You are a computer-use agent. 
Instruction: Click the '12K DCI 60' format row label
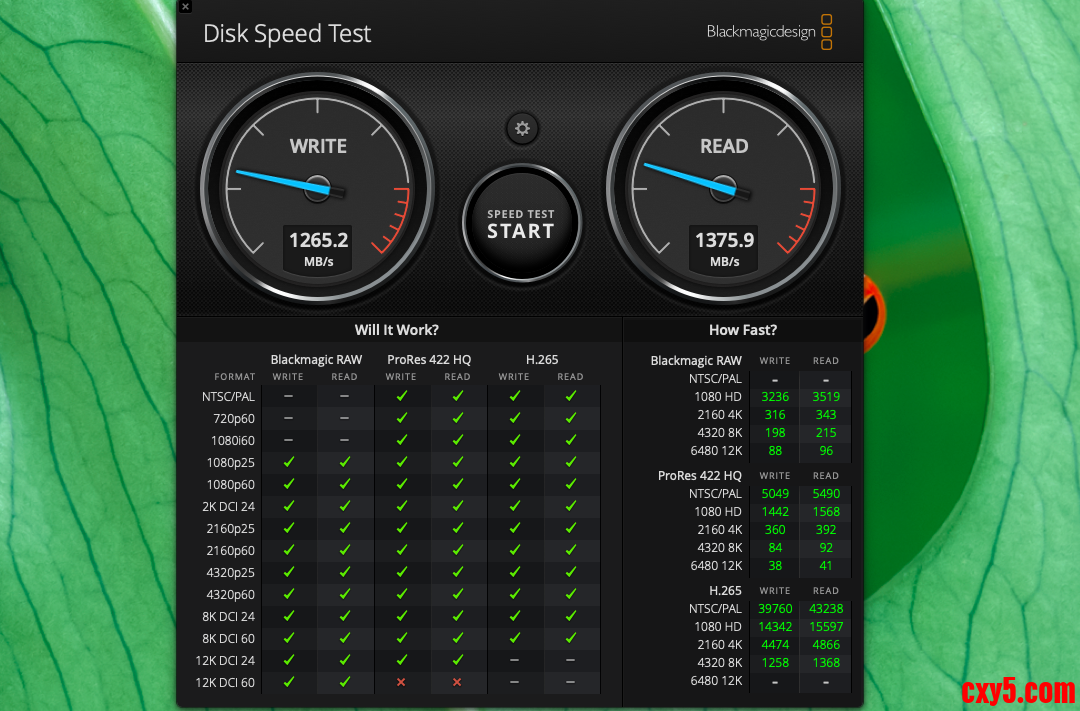click(x=225, y=683)
